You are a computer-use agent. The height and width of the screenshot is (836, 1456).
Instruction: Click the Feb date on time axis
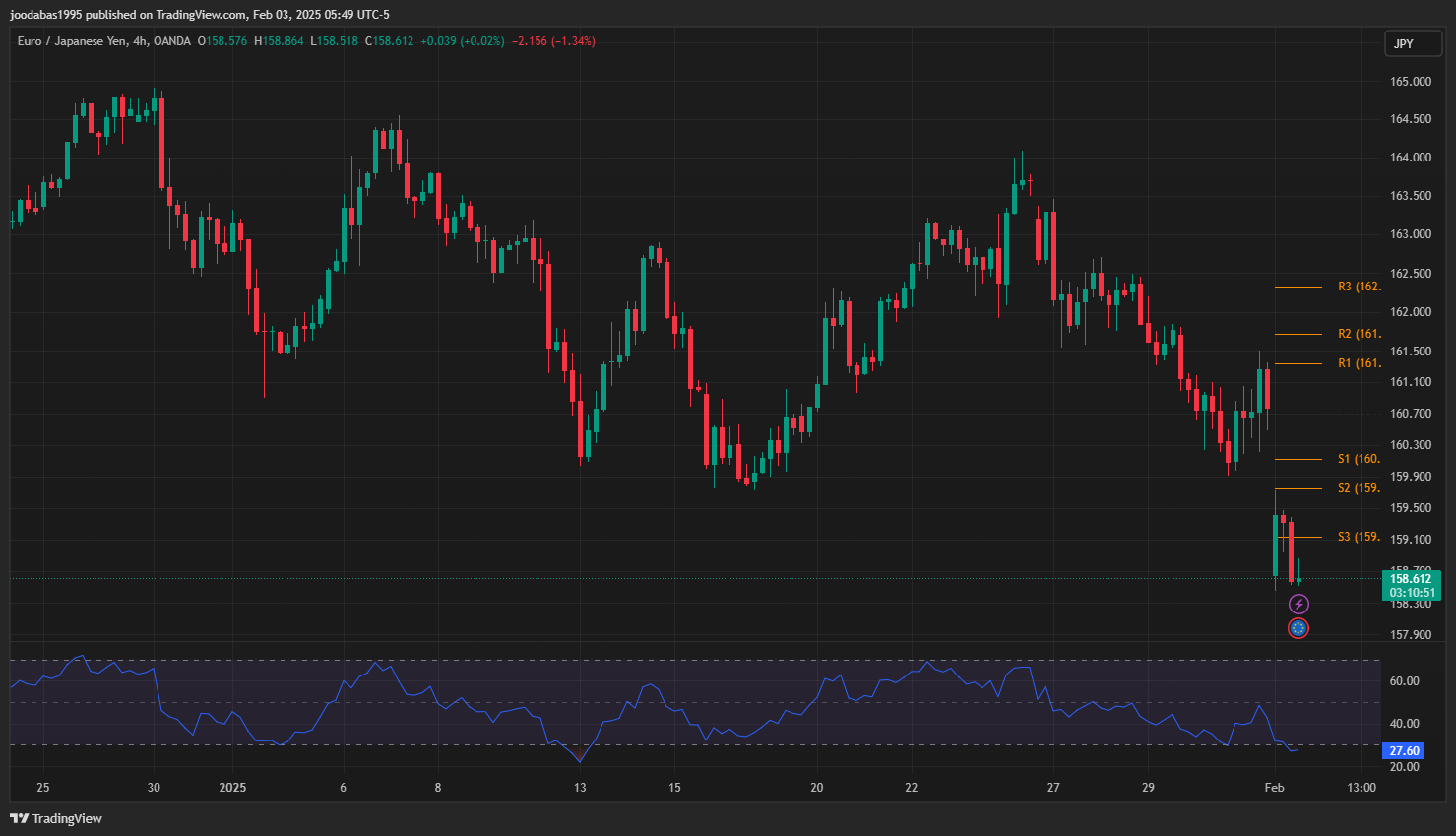click(x=1274, y=788)
